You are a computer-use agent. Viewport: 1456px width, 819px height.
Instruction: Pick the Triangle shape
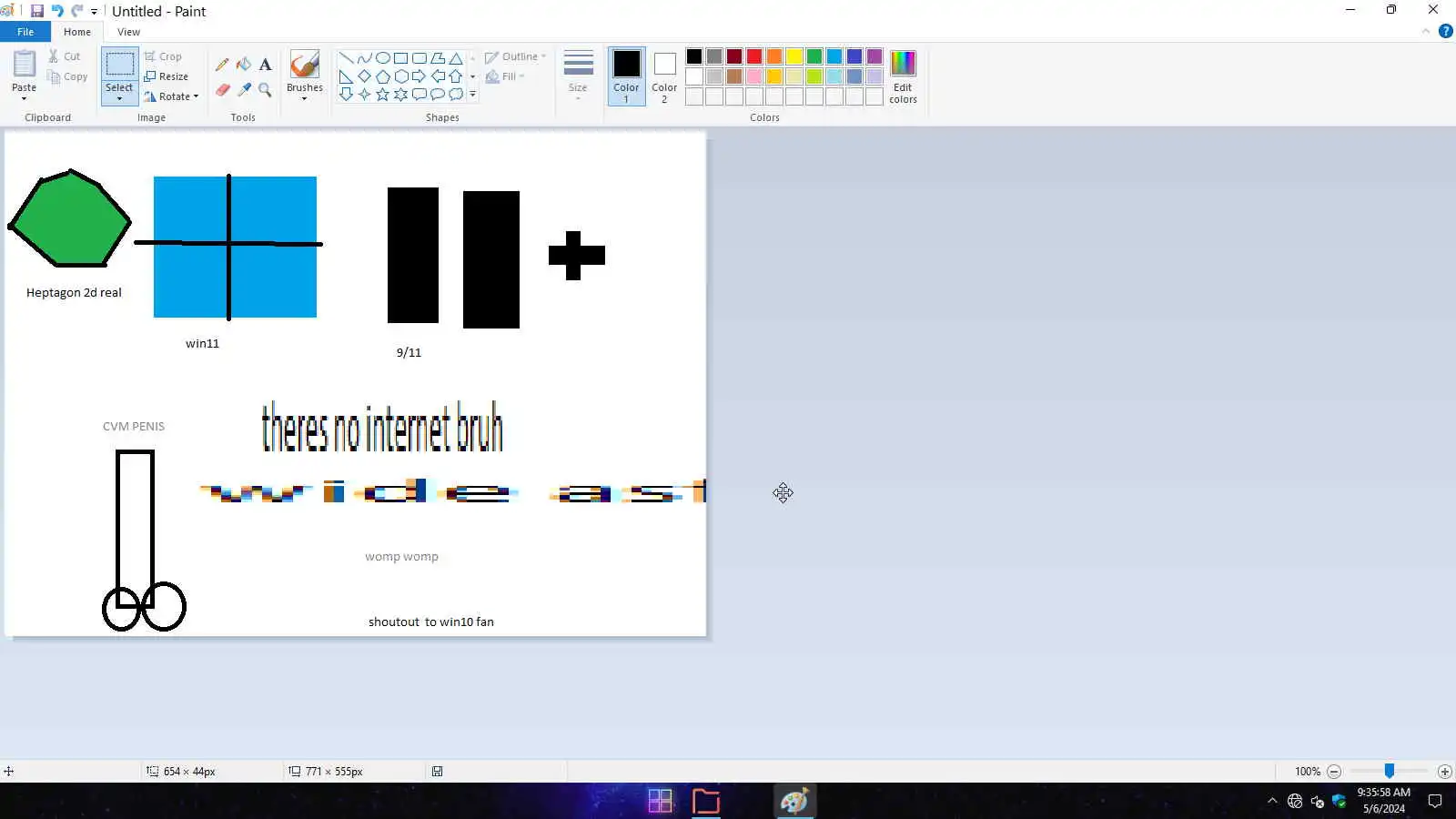(456, 58)
